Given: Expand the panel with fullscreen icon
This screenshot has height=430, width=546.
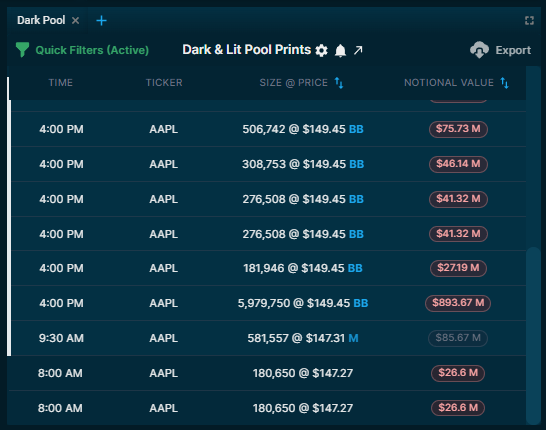Looking at the screenshot, I should [529, 21].
